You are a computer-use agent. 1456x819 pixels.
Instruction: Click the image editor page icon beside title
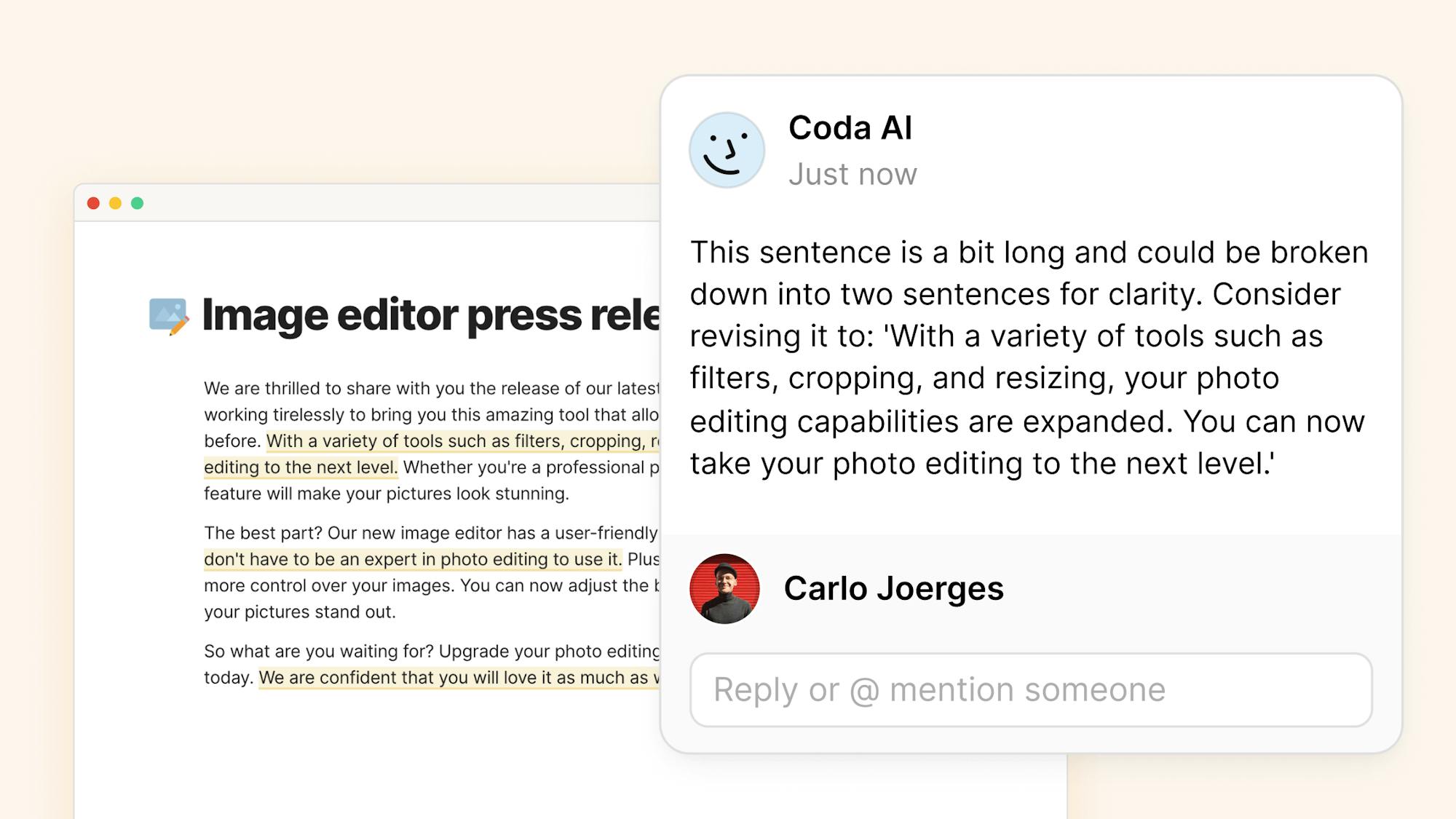click(x=168, y=316)
